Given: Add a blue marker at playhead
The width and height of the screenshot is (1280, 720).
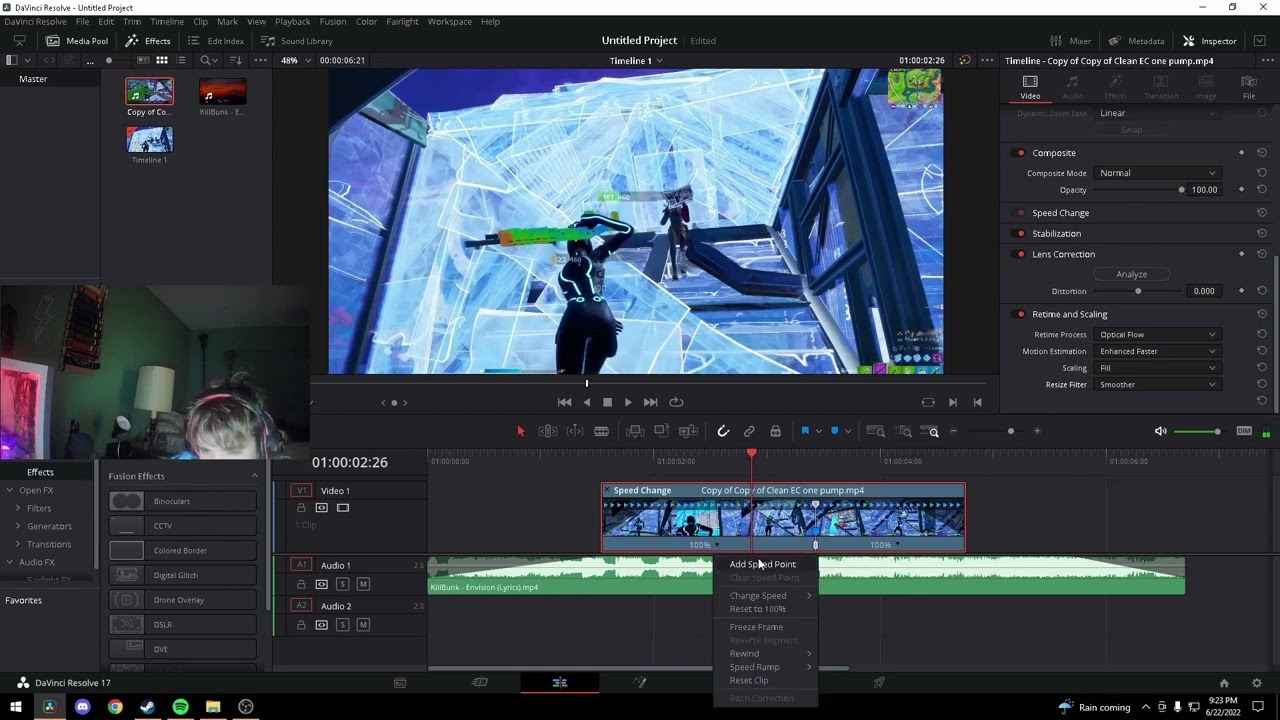Looking at the screenshot, I should point(834,431).
